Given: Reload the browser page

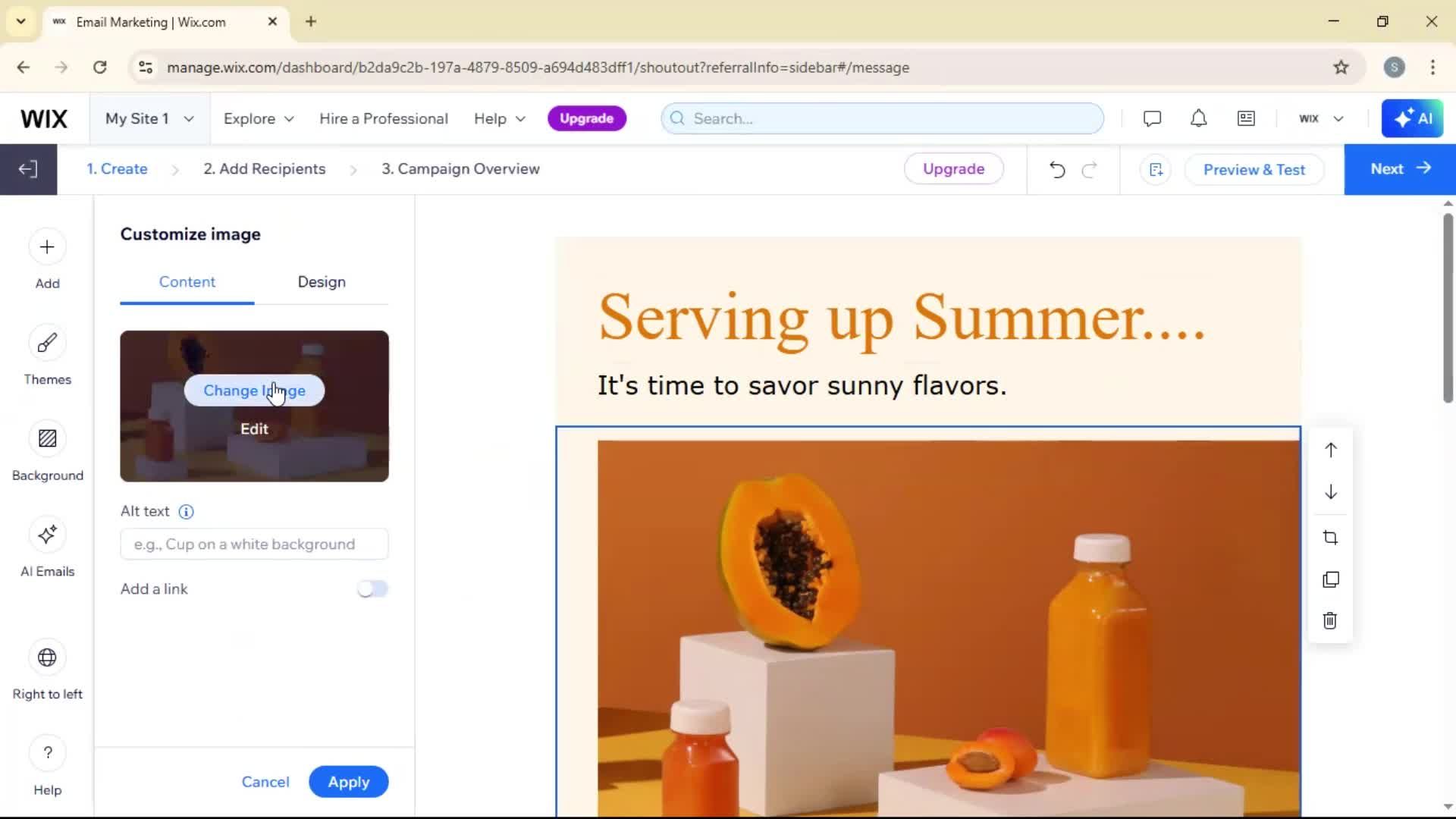Looking at the screenshot, I should [x=99, y=67].
